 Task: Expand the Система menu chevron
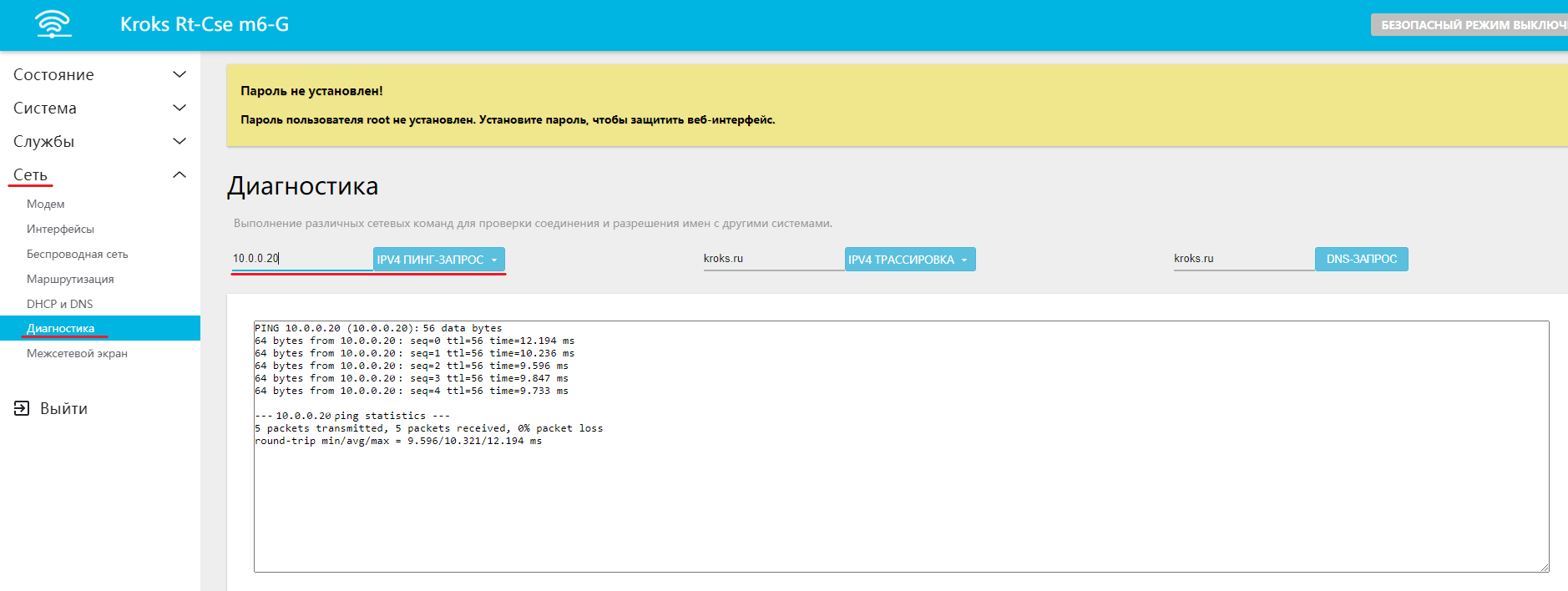point(179,108)
